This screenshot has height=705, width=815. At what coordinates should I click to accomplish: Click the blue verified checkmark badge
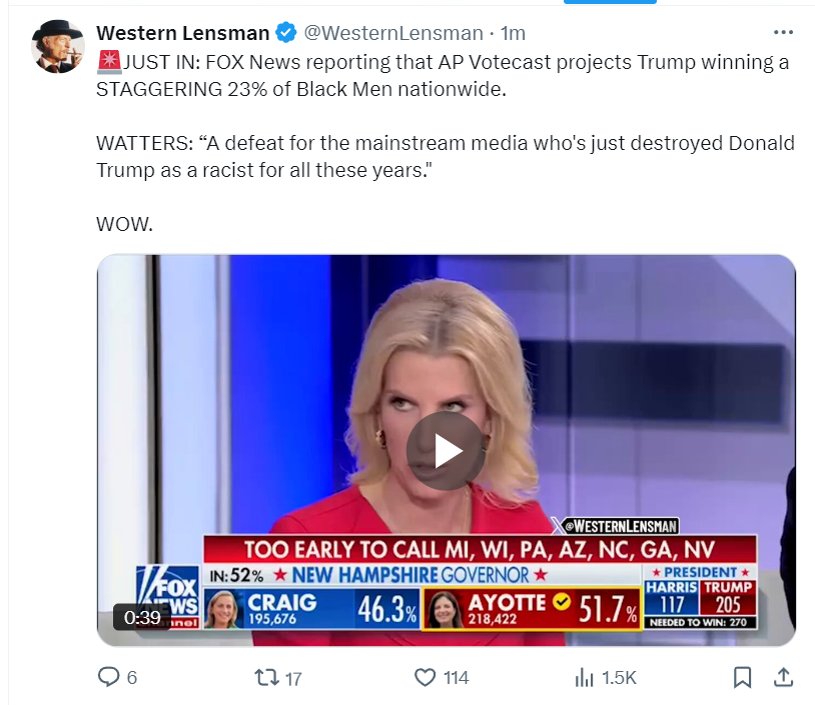pyautogui.click(x=286, y=33)
